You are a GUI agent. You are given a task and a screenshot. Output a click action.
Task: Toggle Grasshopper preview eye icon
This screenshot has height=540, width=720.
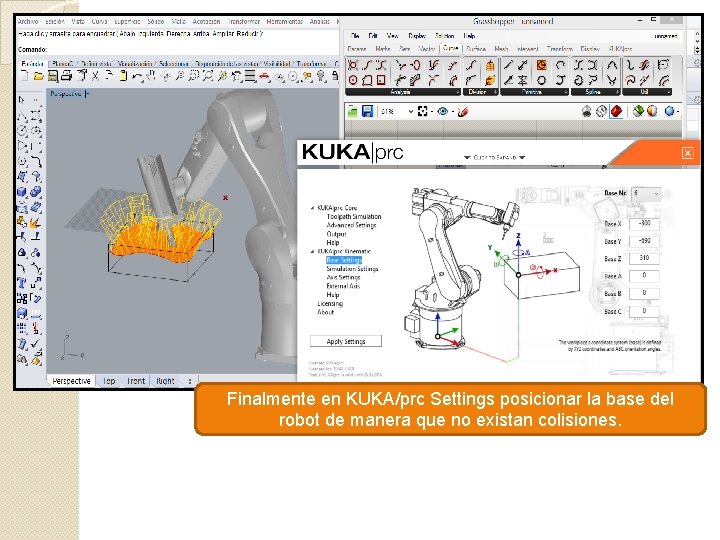(443, 111)
